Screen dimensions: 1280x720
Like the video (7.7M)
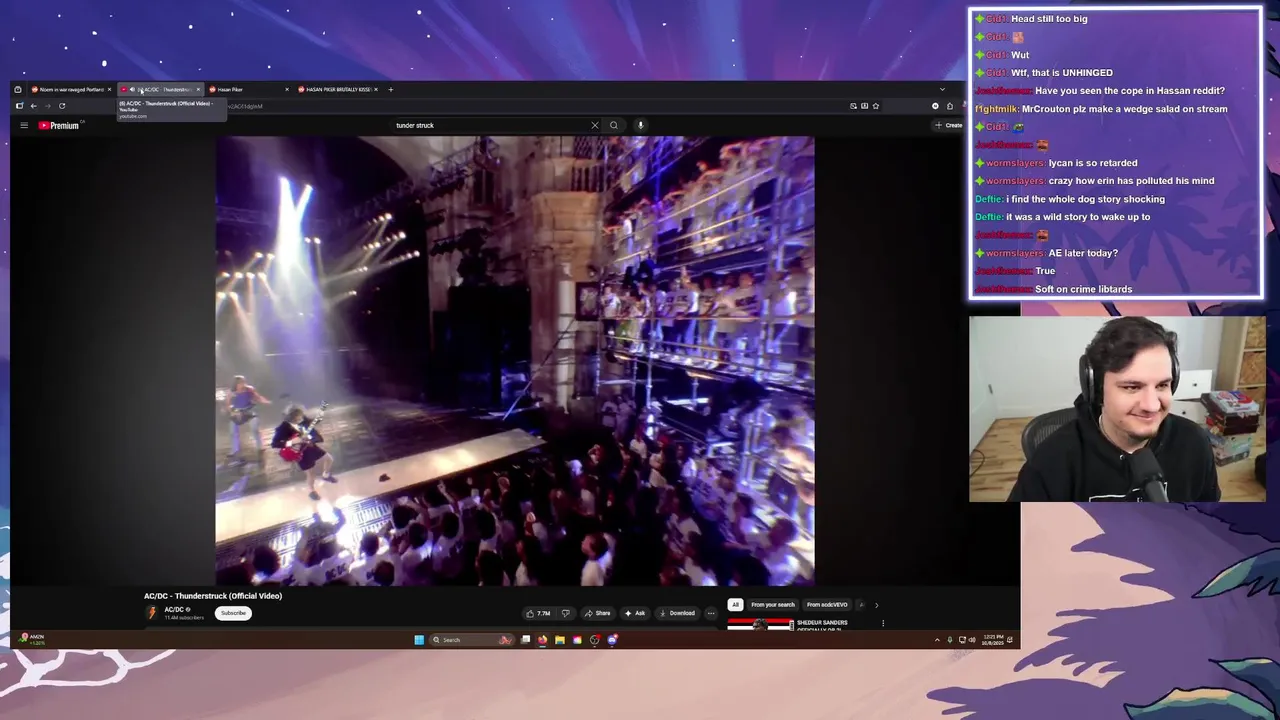point(539,613)
